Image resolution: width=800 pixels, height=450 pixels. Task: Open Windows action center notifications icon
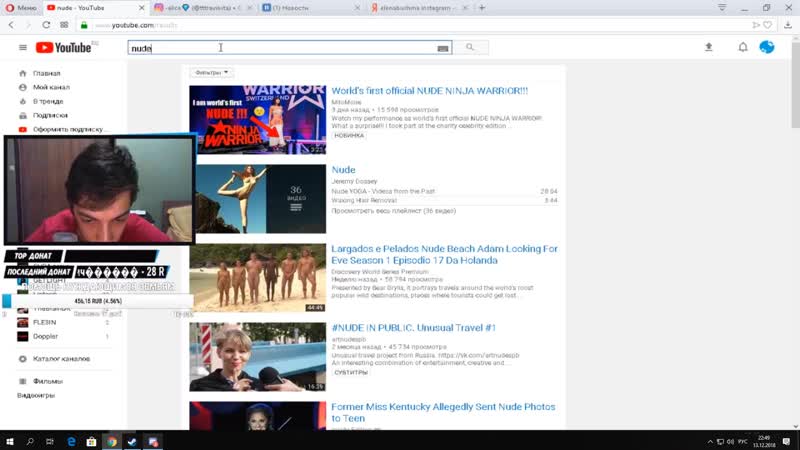[786, 442]
